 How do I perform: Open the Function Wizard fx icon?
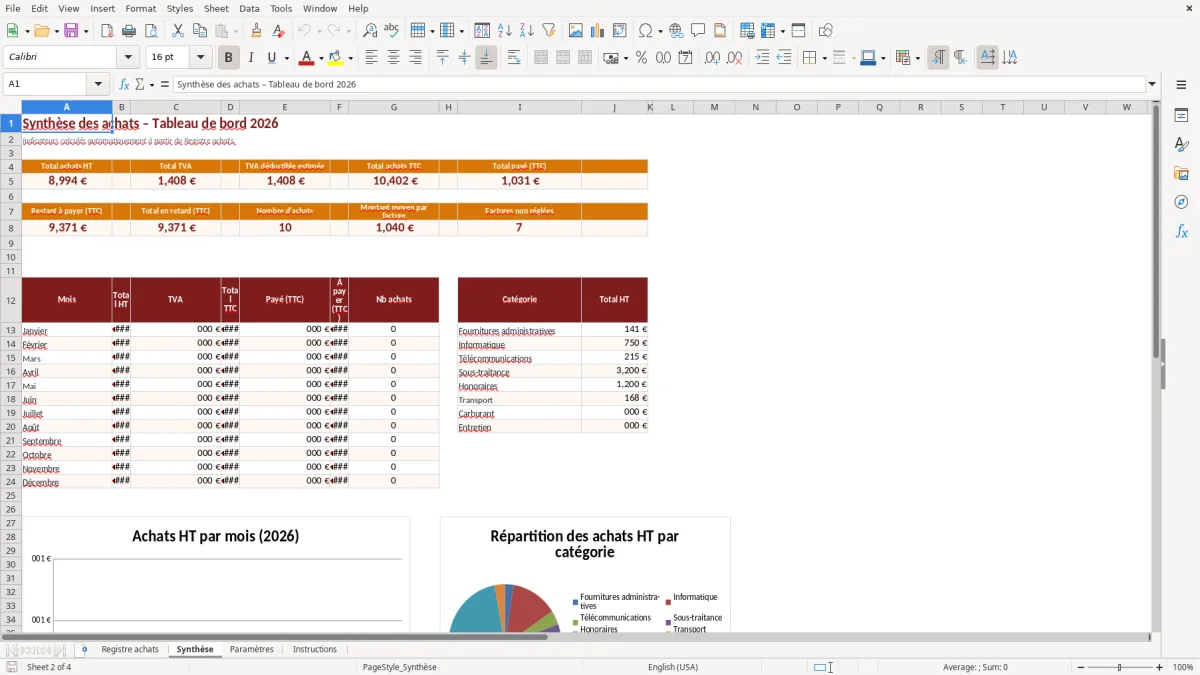(x=124, y=85)
